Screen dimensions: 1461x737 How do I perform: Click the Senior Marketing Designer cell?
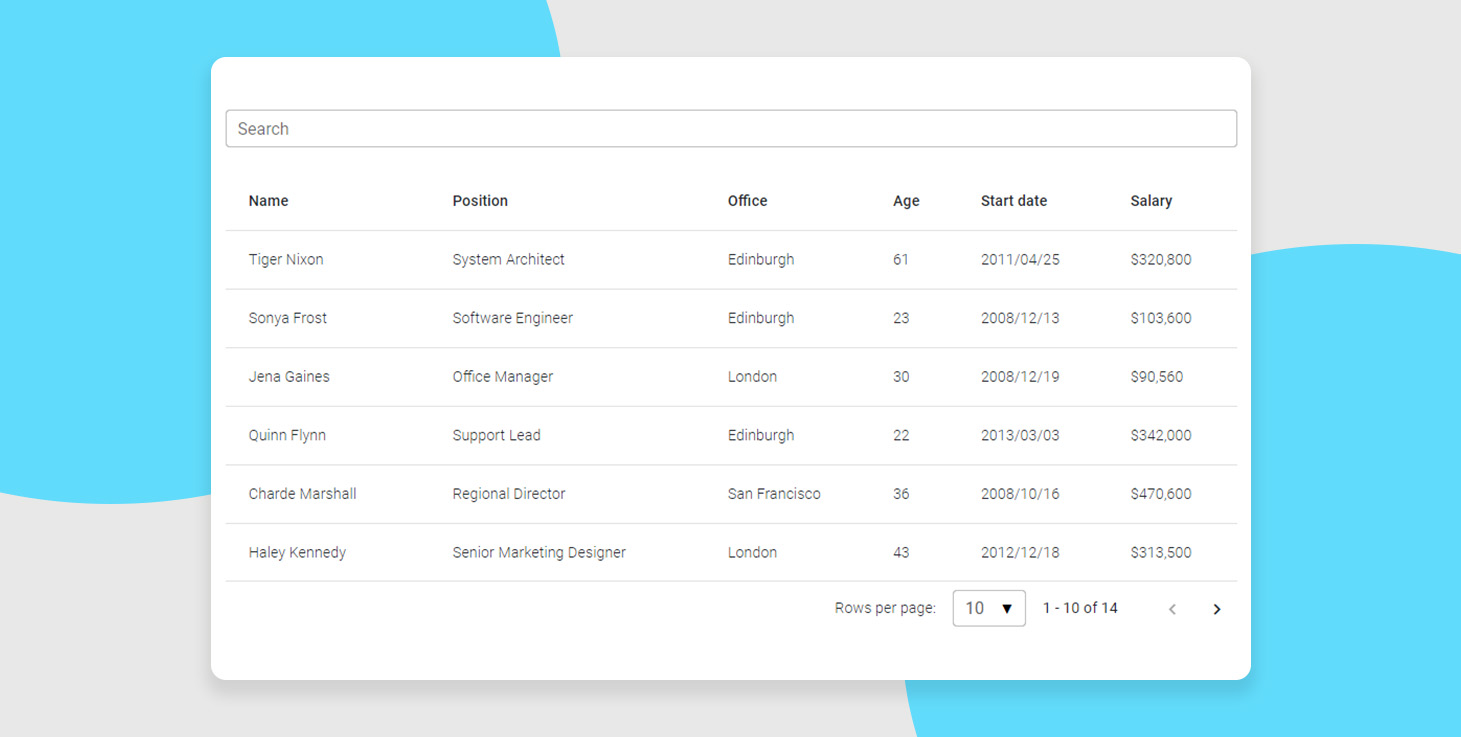pyautogui.click(x=538, y=553)
